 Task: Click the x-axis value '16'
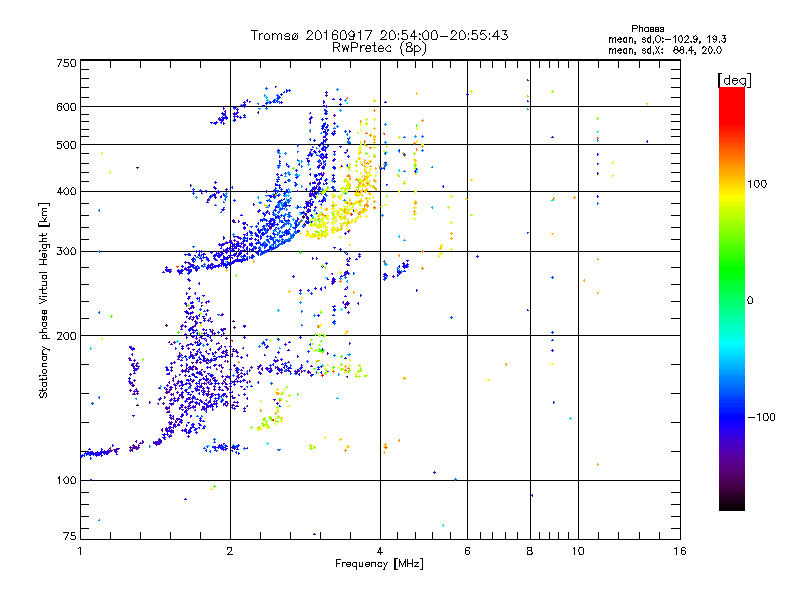tap(680, 551)
